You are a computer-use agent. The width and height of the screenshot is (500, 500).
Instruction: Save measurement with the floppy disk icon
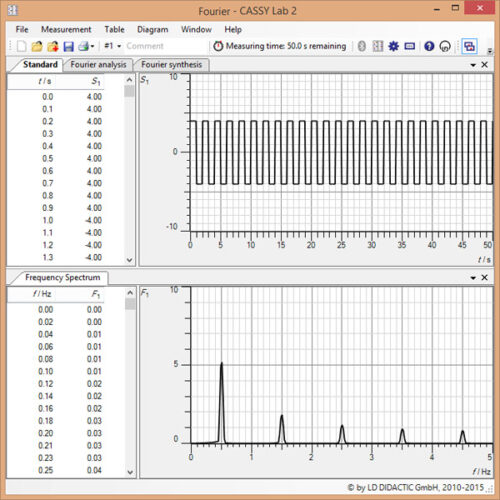coord(68,46)
